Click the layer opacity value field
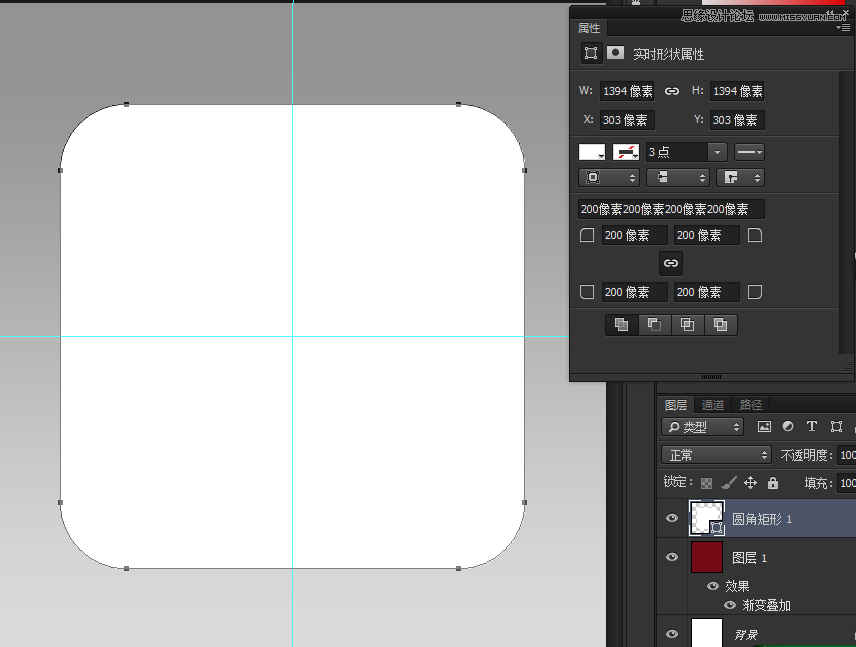This screenshot has width=856, height=647. point(847,455)
